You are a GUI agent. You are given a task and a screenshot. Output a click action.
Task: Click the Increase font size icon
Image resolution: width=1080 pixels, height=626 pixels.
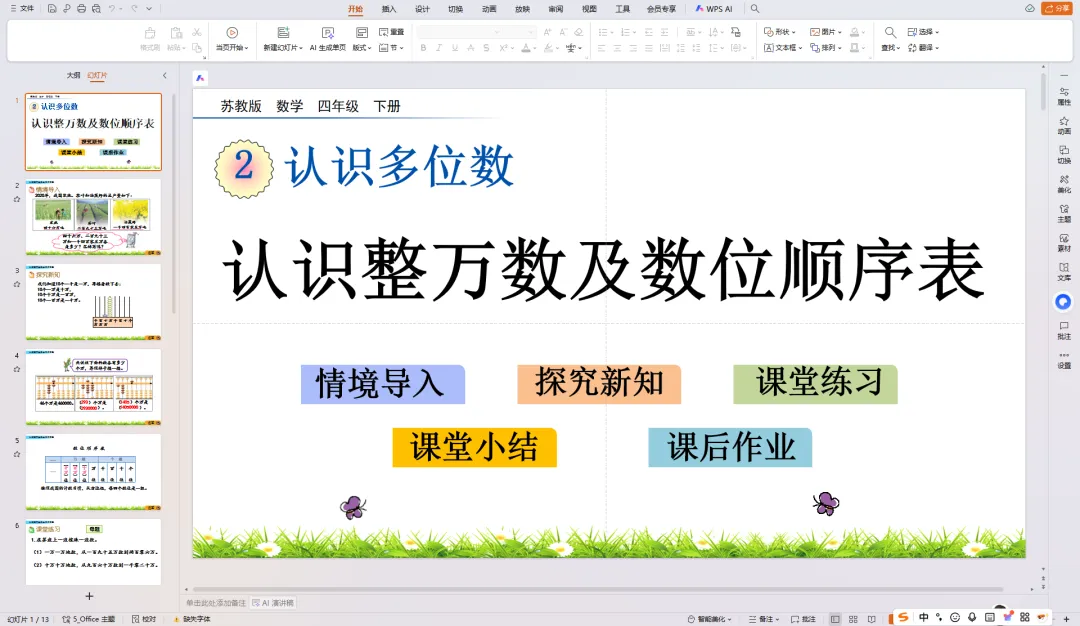click(x=548, y=32)
